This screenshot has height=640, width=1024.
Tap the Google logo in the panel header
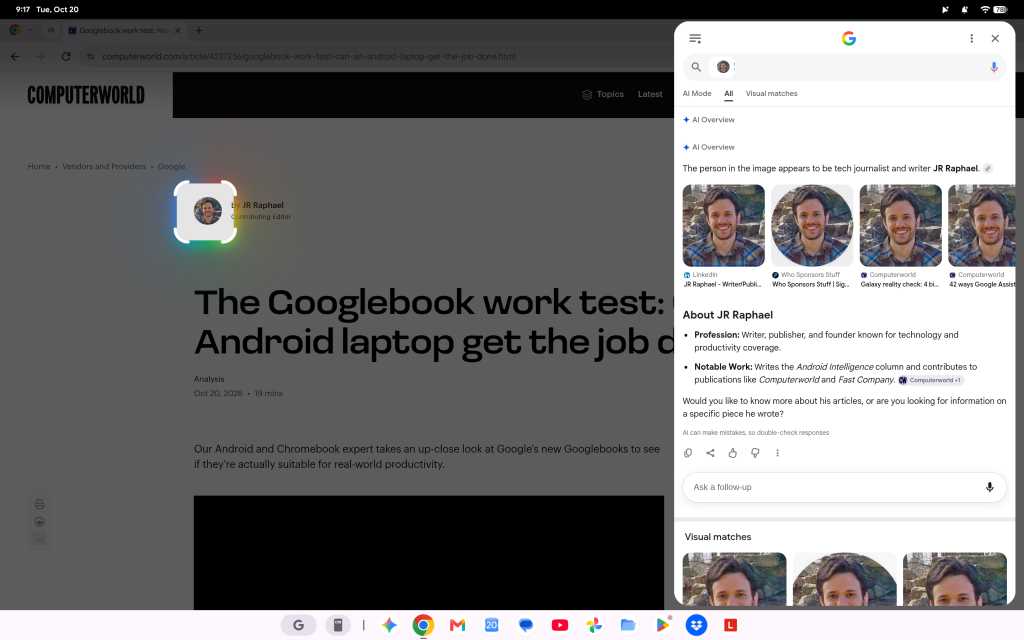849,39
